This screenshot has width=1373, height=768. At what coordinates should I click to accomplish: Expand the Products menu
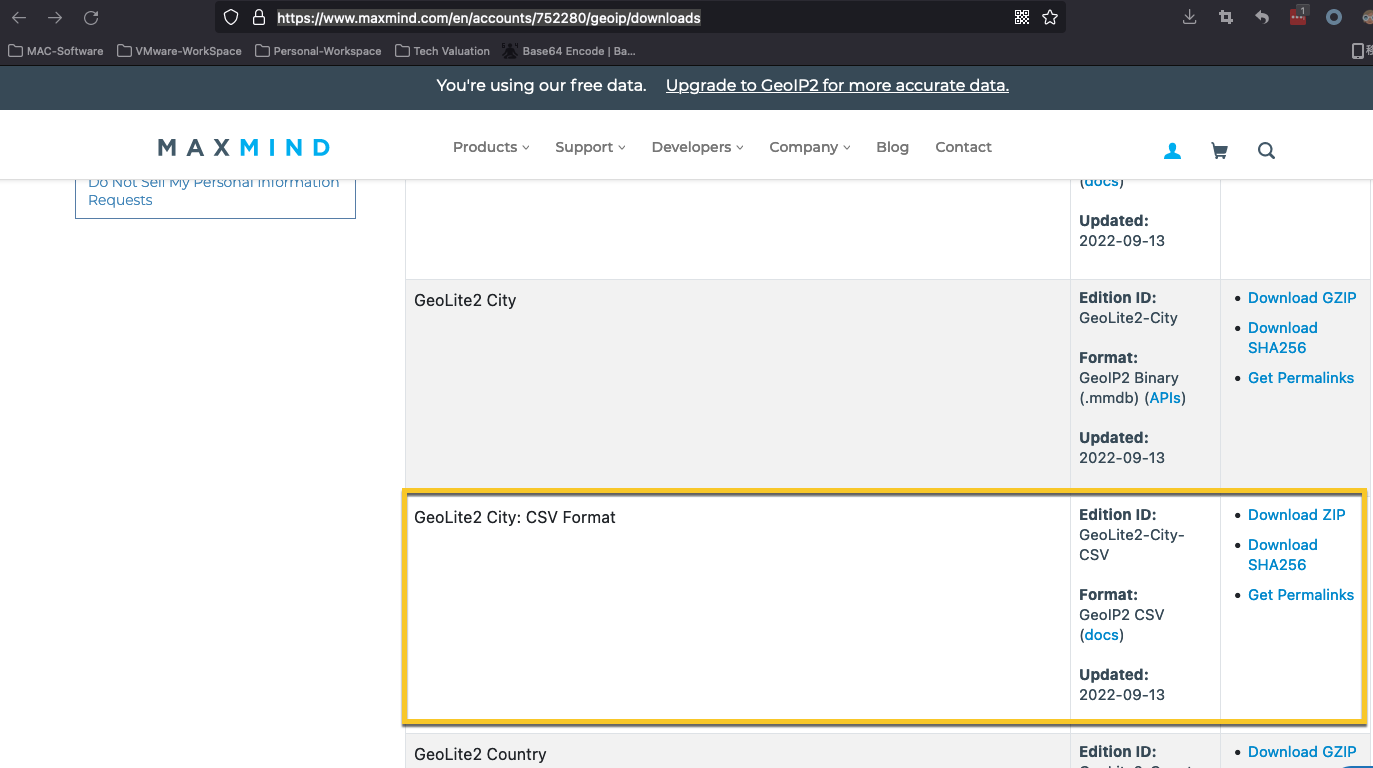[491, 147]
